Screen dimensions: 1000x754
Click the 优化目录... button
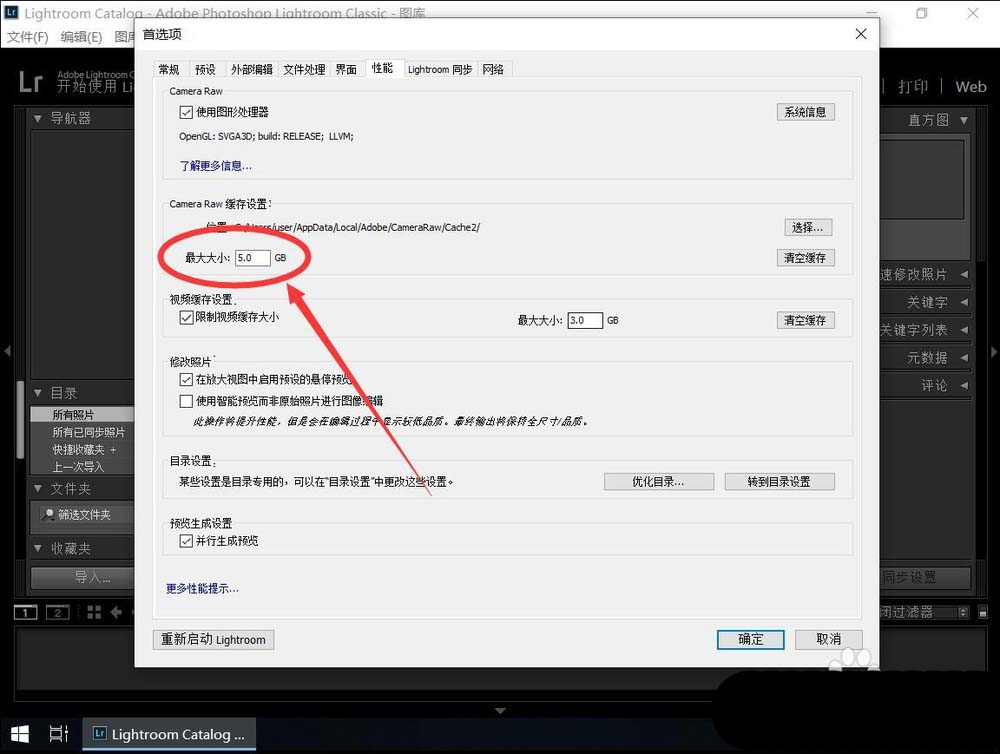tap(659, 482)
